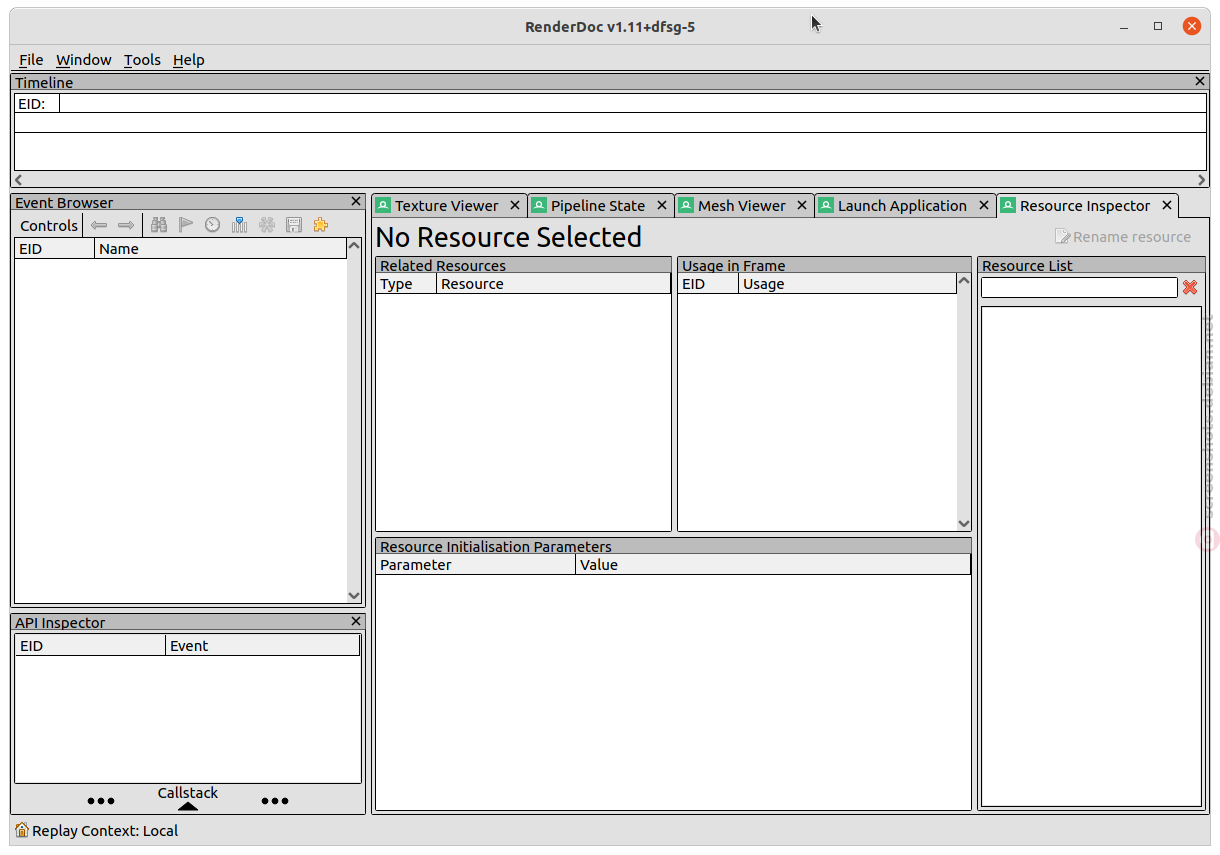
Task: Close the RenderDoc window
Action: point(1191,26)
